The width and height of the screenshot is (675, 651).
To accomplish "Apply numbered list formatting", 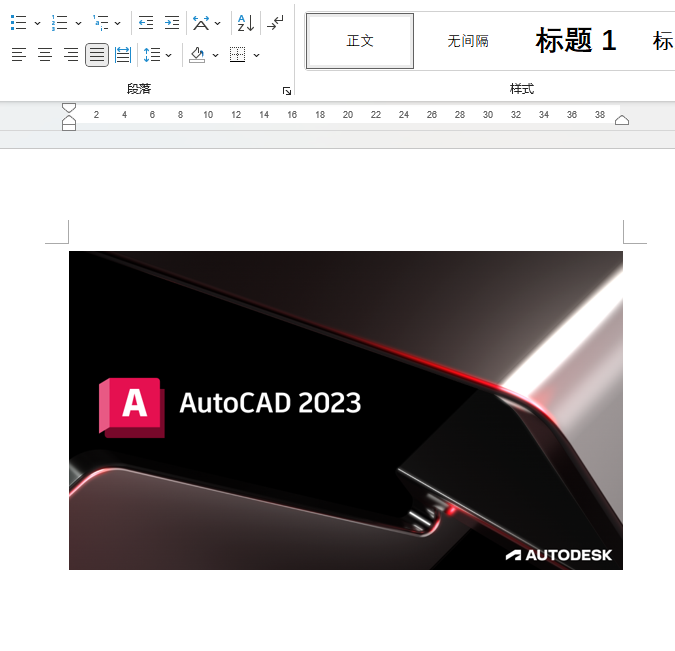I will (59, 23).
